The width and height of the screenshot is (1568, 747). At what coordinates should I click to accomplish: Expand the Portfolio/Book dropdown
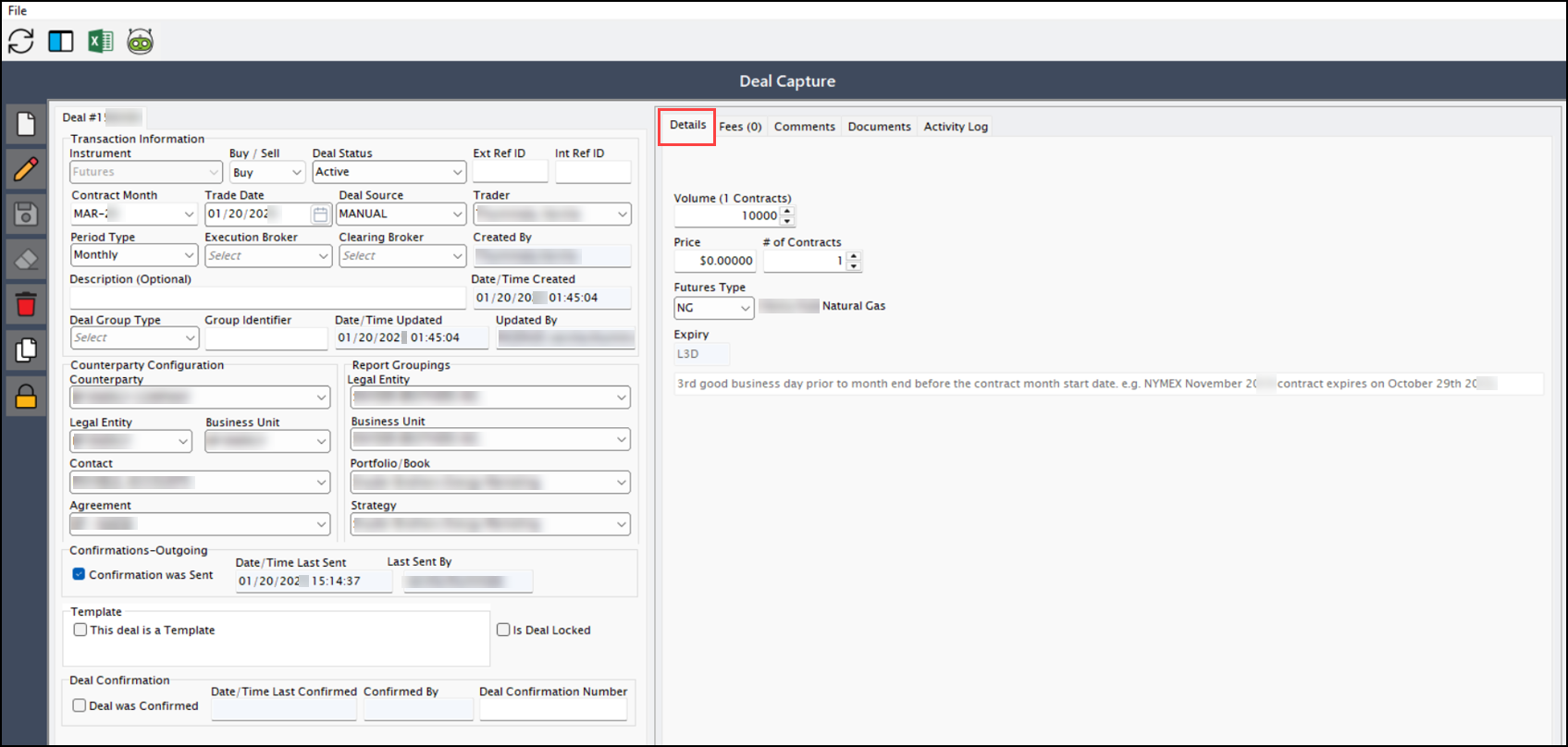point(490,483)
